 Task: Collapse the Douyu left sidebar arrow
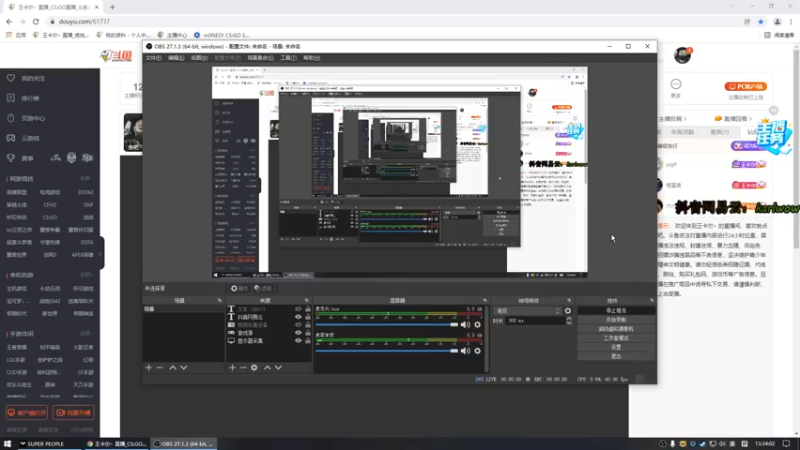coord(101,254)
